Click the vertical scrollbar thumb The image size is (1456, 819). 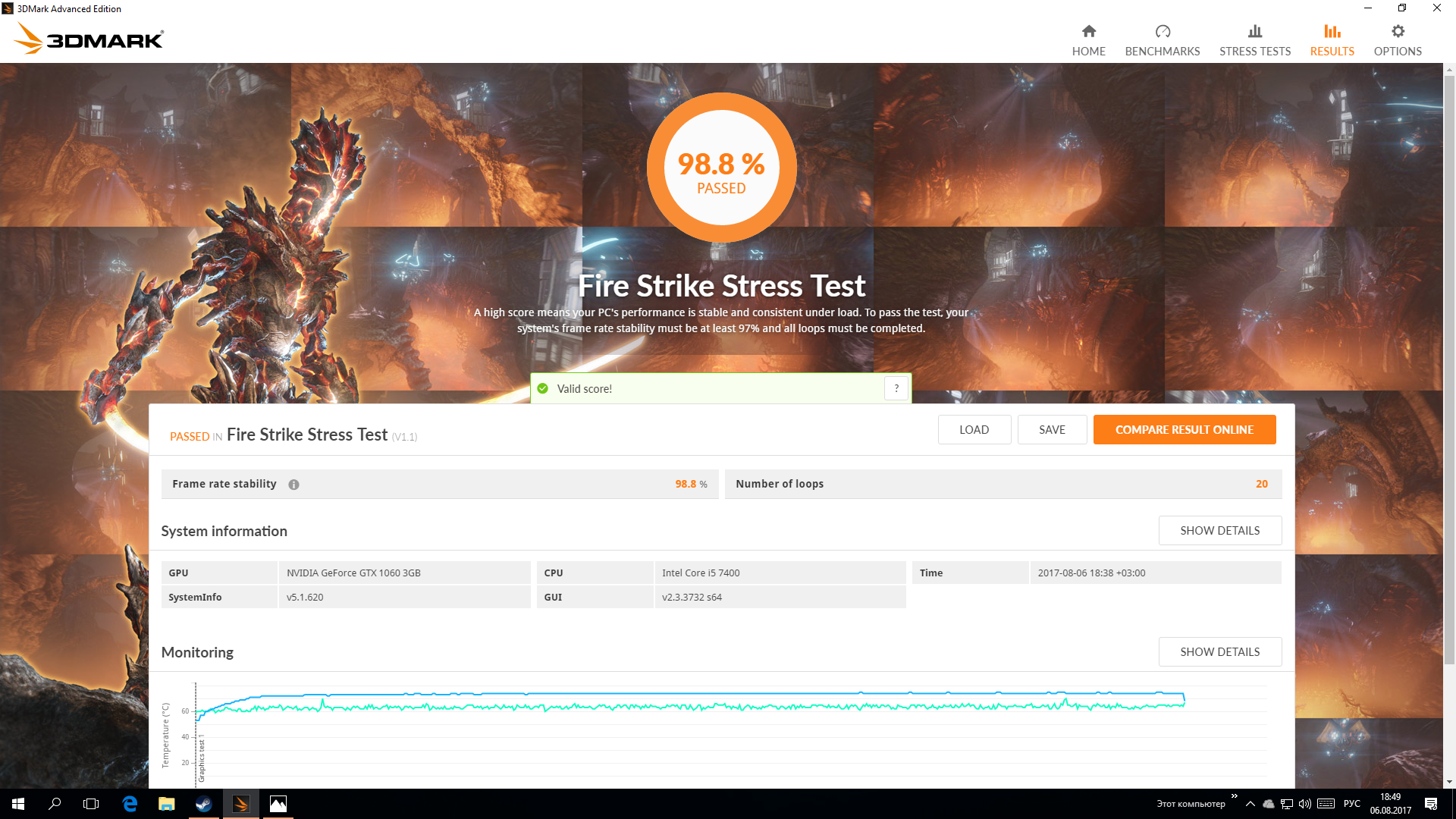click(1449, 369)
